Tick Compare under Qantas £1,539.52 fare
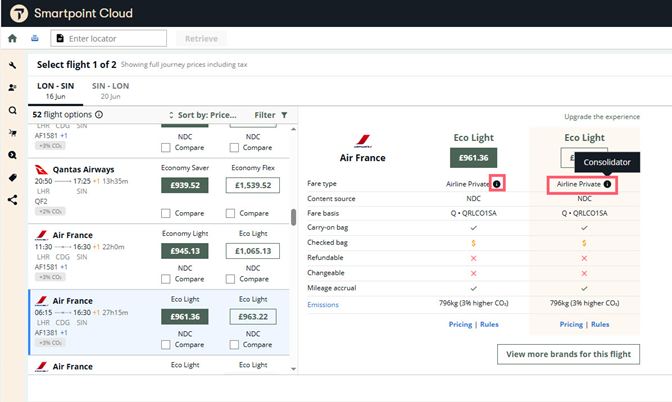 click(x=230, y=213)
